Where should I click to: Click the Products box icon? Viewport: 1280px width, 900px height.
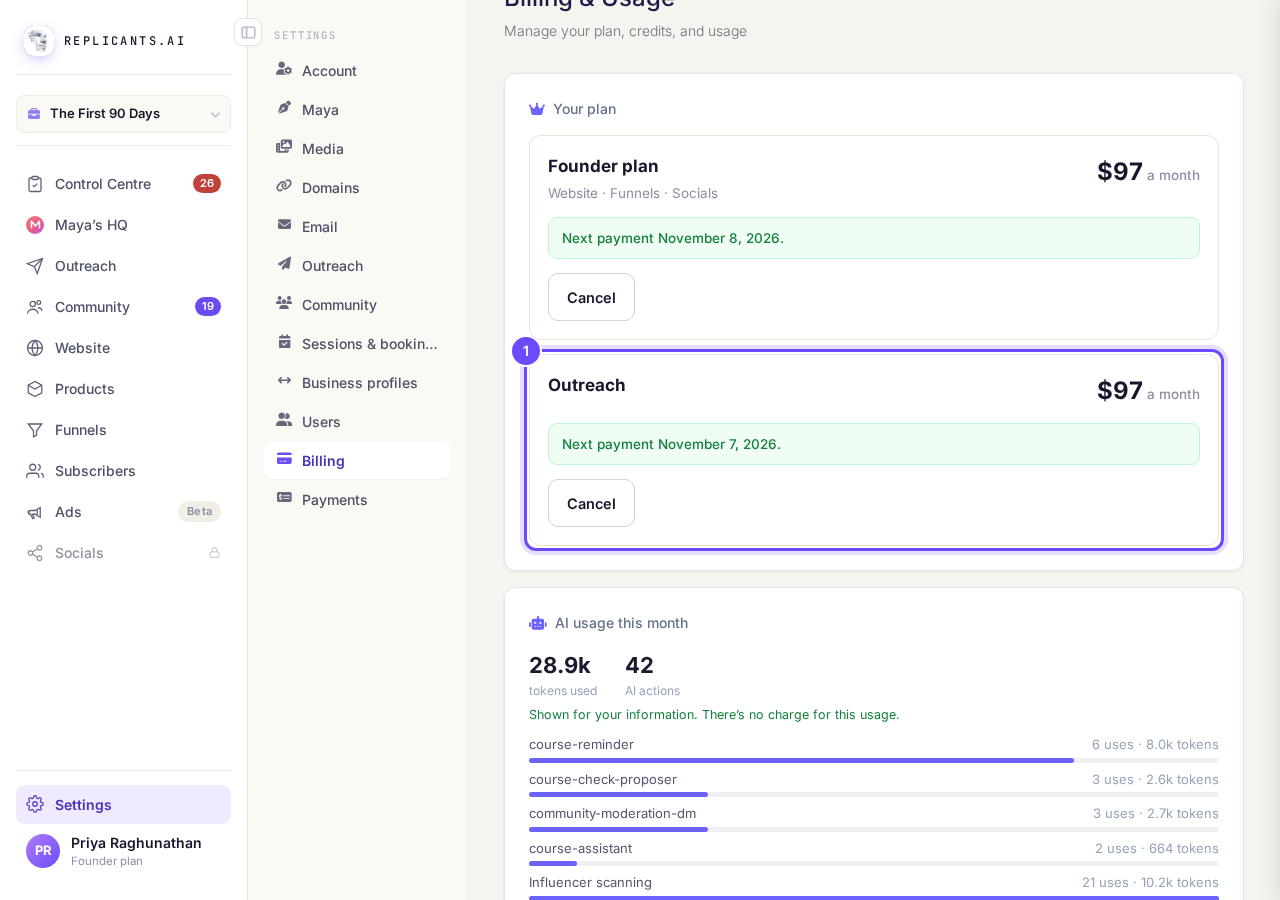[x=35, y=389]
